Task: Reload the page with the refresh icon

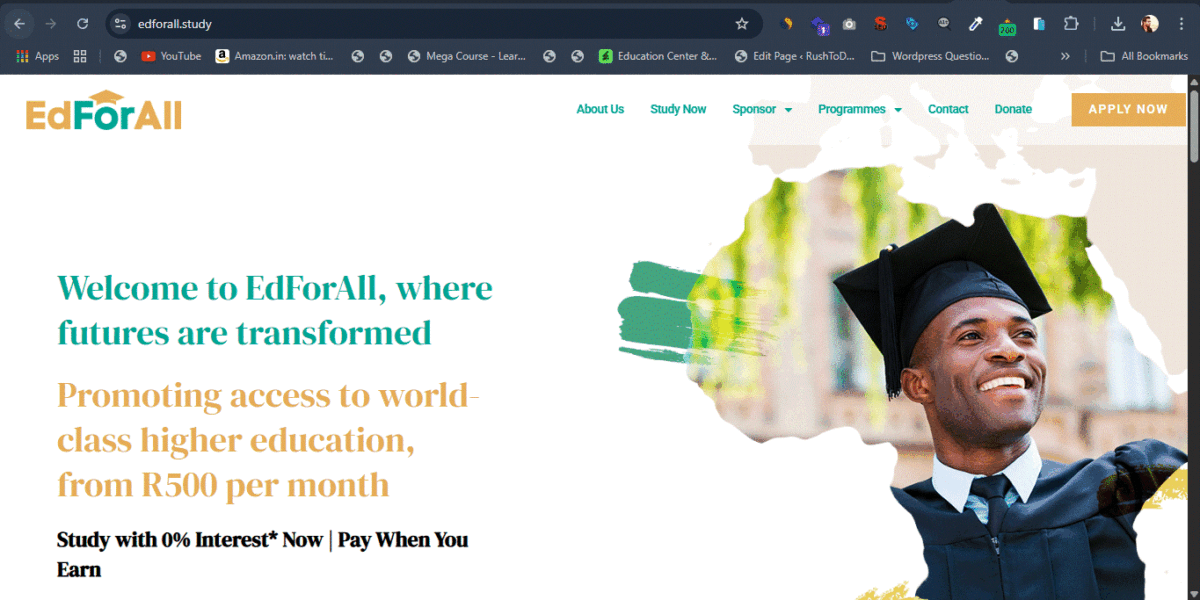Action: 83,24
